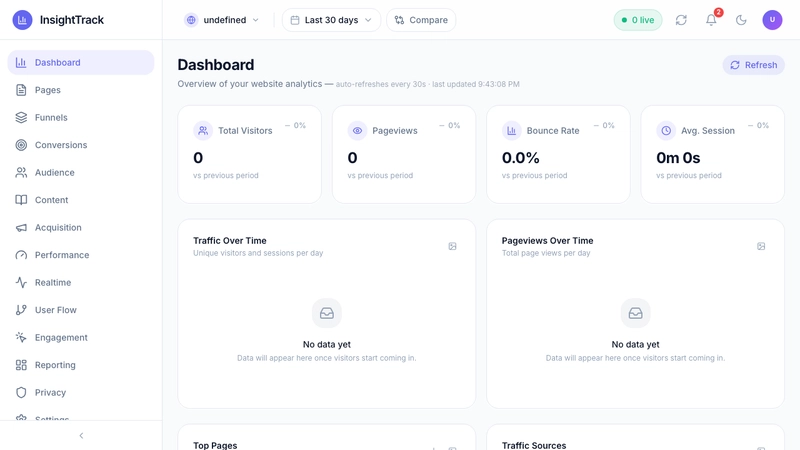Click the Total Visitors card icon
The height and width of the screenshot is (450, 800).
point(203,131)
